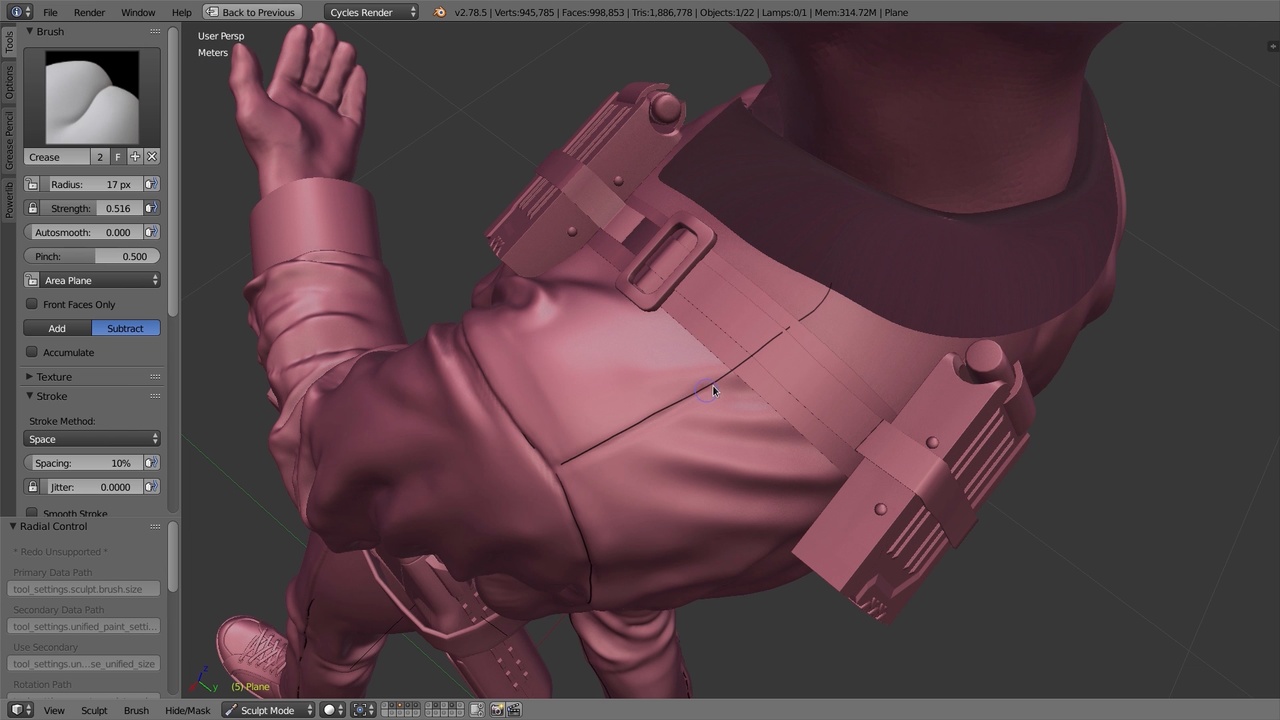This screenshot has width=1280, height=720.
Task: Click the Pinch value field
Action: coord(92,256)
